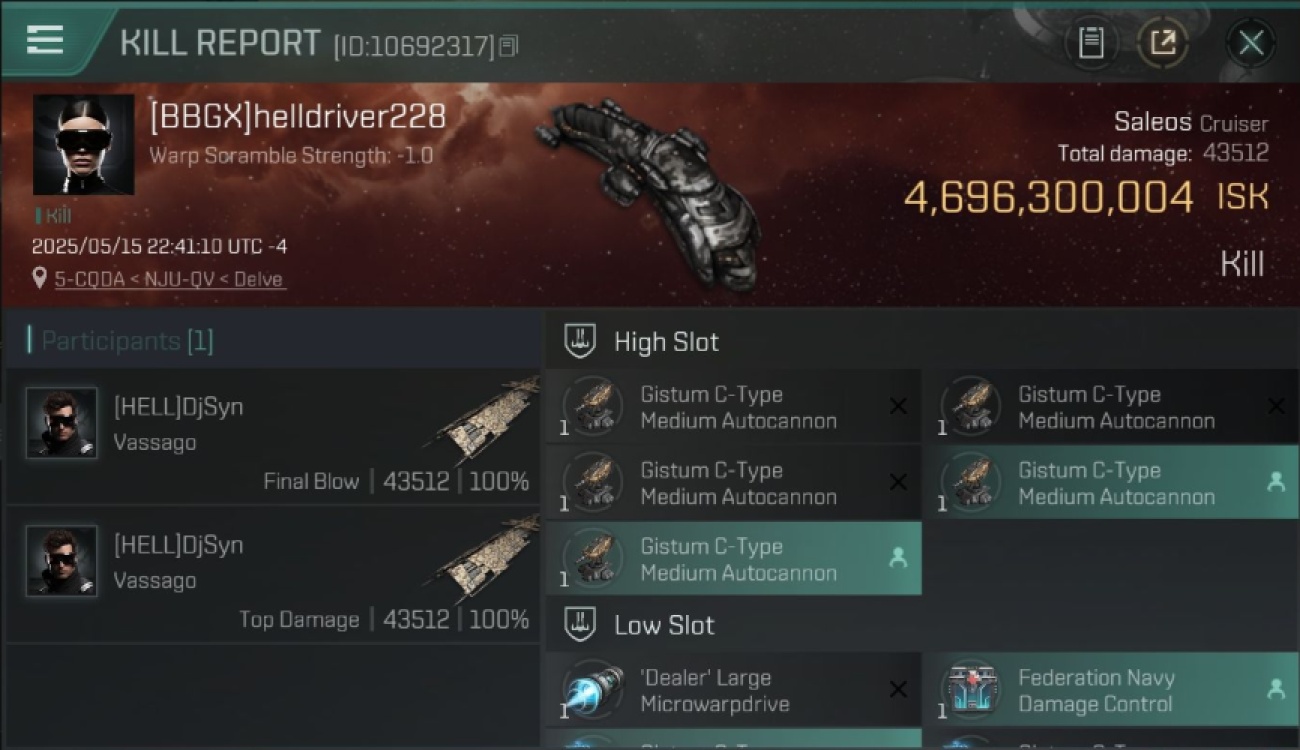Click the High Slot shield icon

pyautogui.click(x=581, y=342)
